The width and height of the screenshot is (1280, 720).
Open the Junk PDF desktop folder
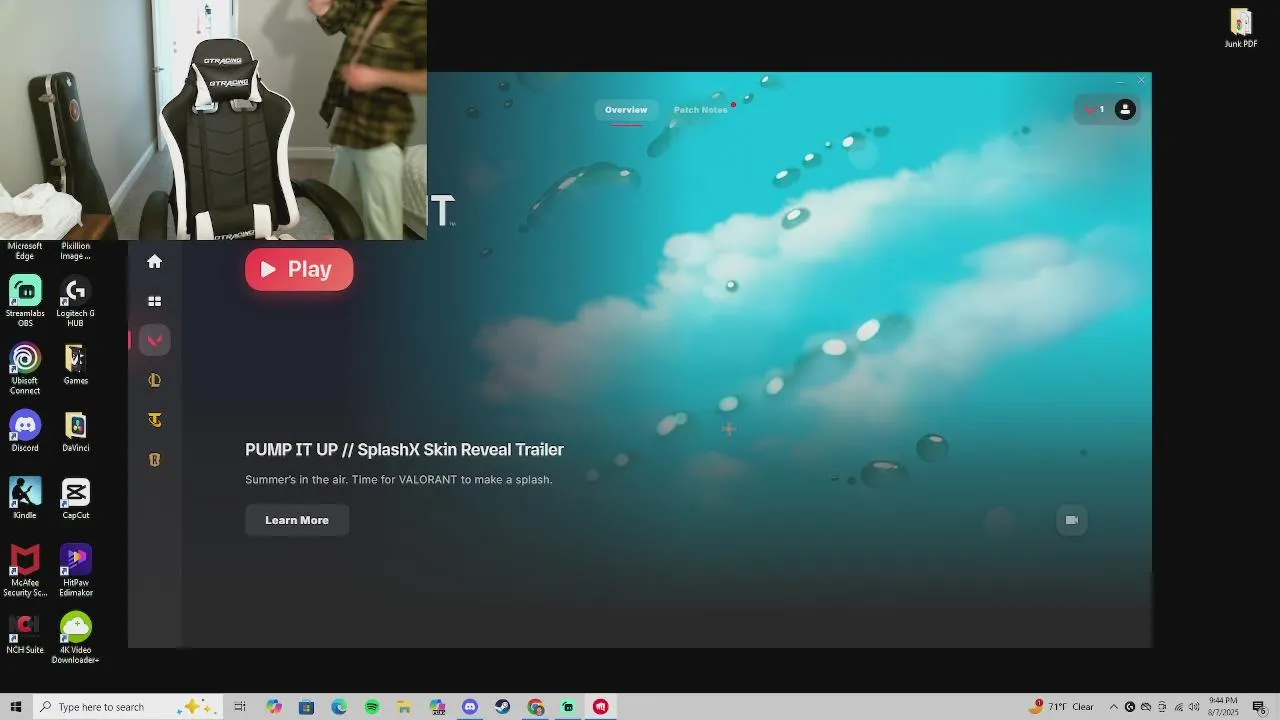1241,28
